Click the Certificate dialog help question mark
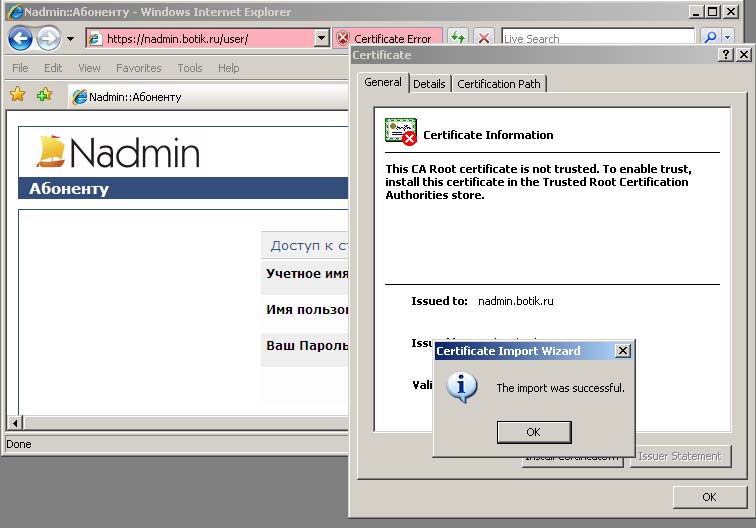Viewport: 756px width, 528px height. click(x=726, y=55)
